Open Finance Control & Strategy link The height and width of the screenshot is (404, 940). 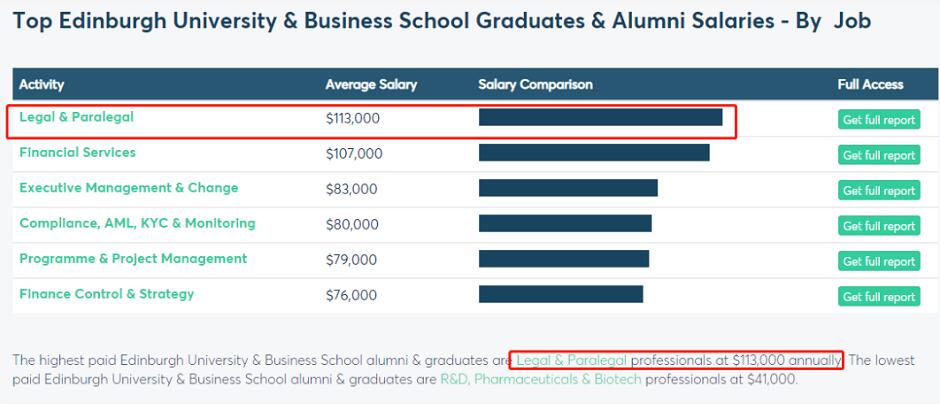106,294
